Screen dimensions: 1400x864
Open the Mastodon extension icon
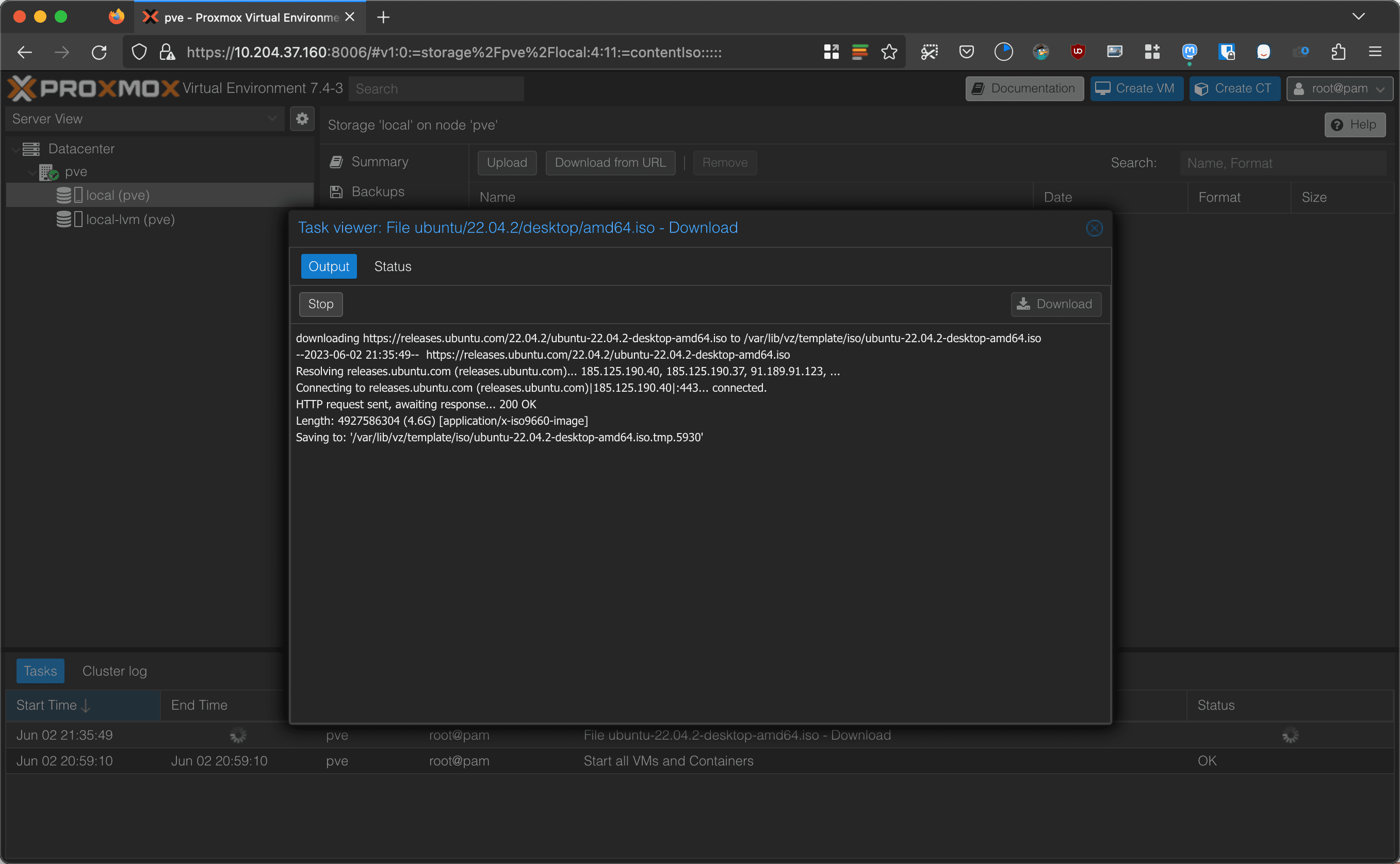[x=1190, y=52]
